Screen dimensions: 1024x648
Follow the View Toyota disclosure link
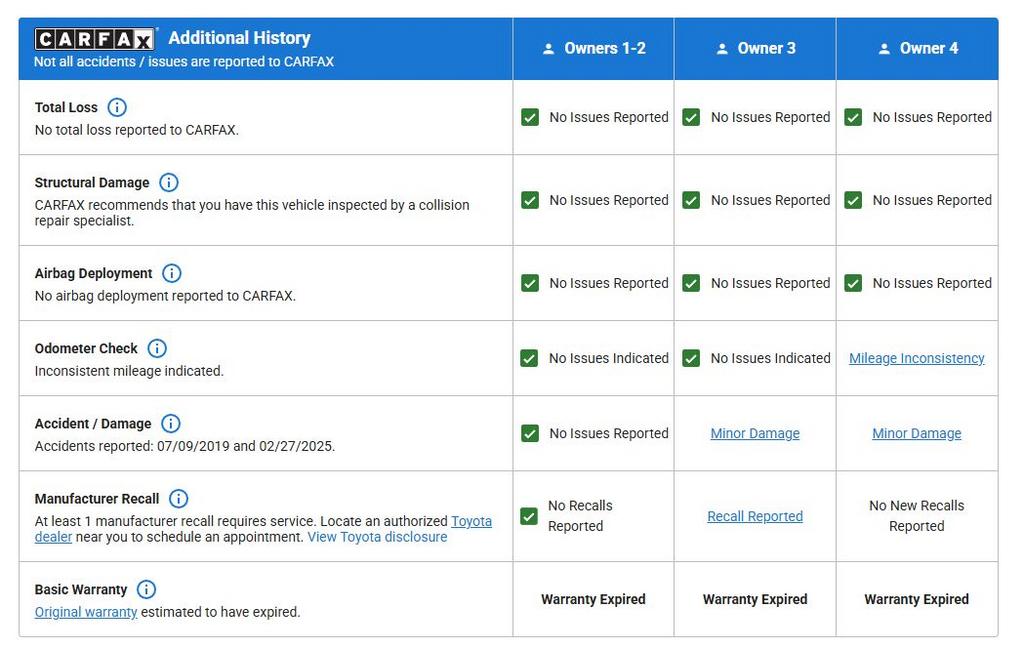377,537
